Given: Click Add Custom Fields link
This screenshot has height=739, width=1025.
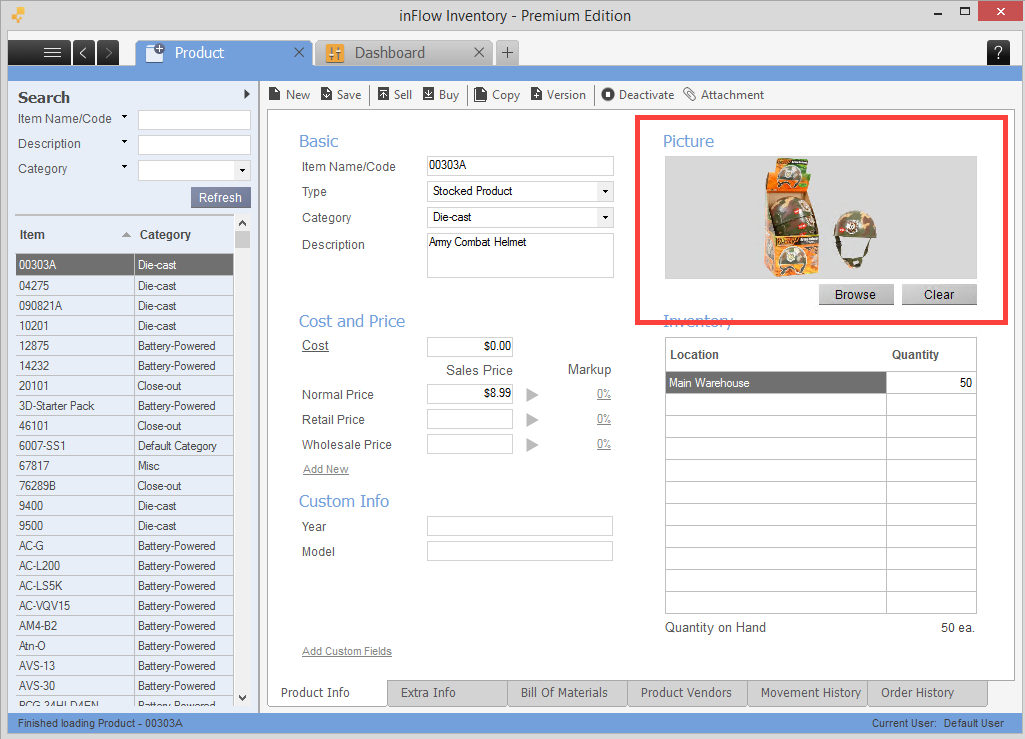Looking at the screenshot, I should [x=347, y=651].
